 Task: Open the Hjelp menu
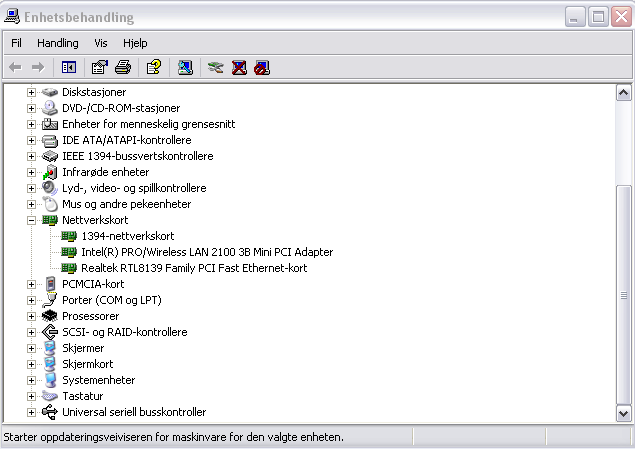[135, 43]
